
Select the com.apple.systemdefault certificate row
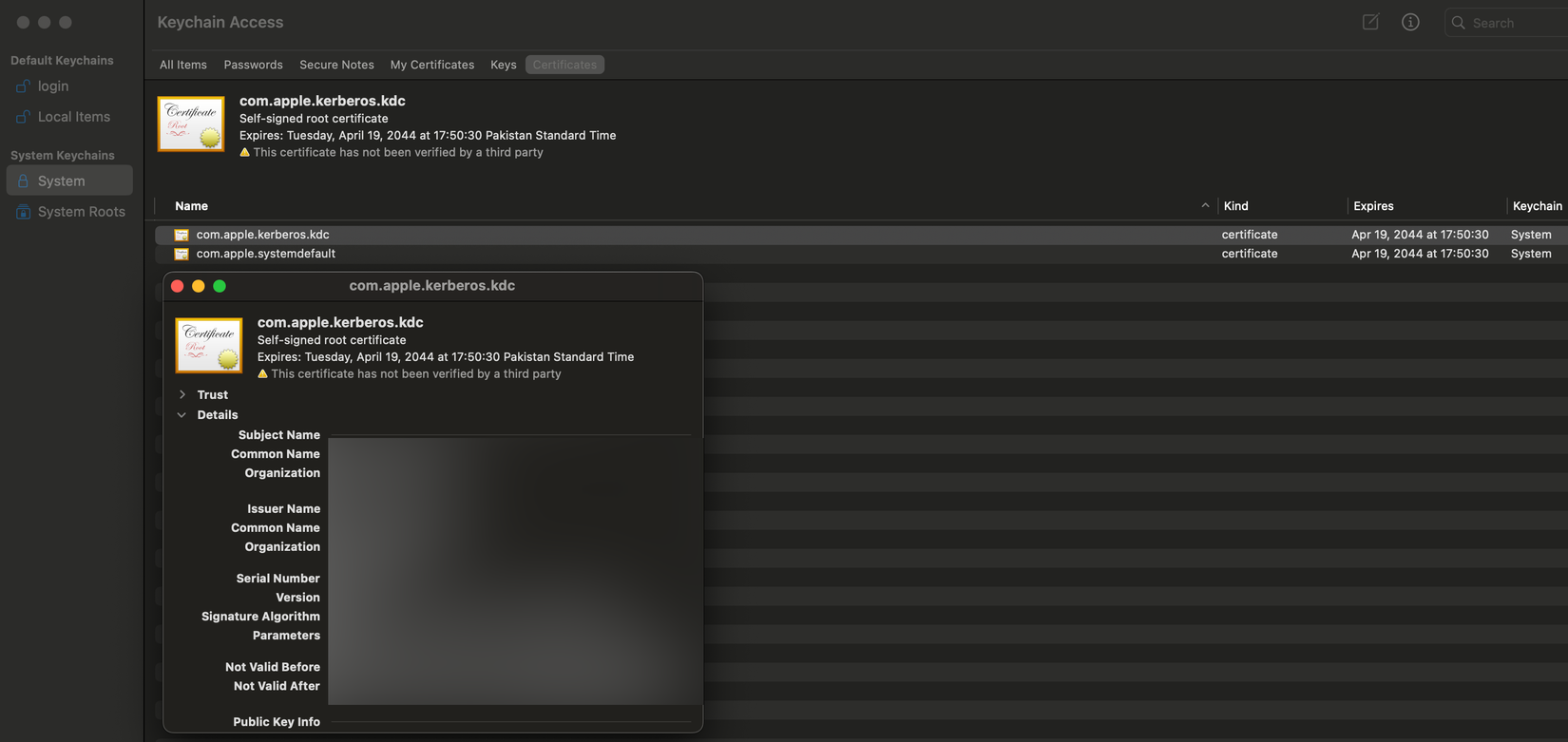861,254
